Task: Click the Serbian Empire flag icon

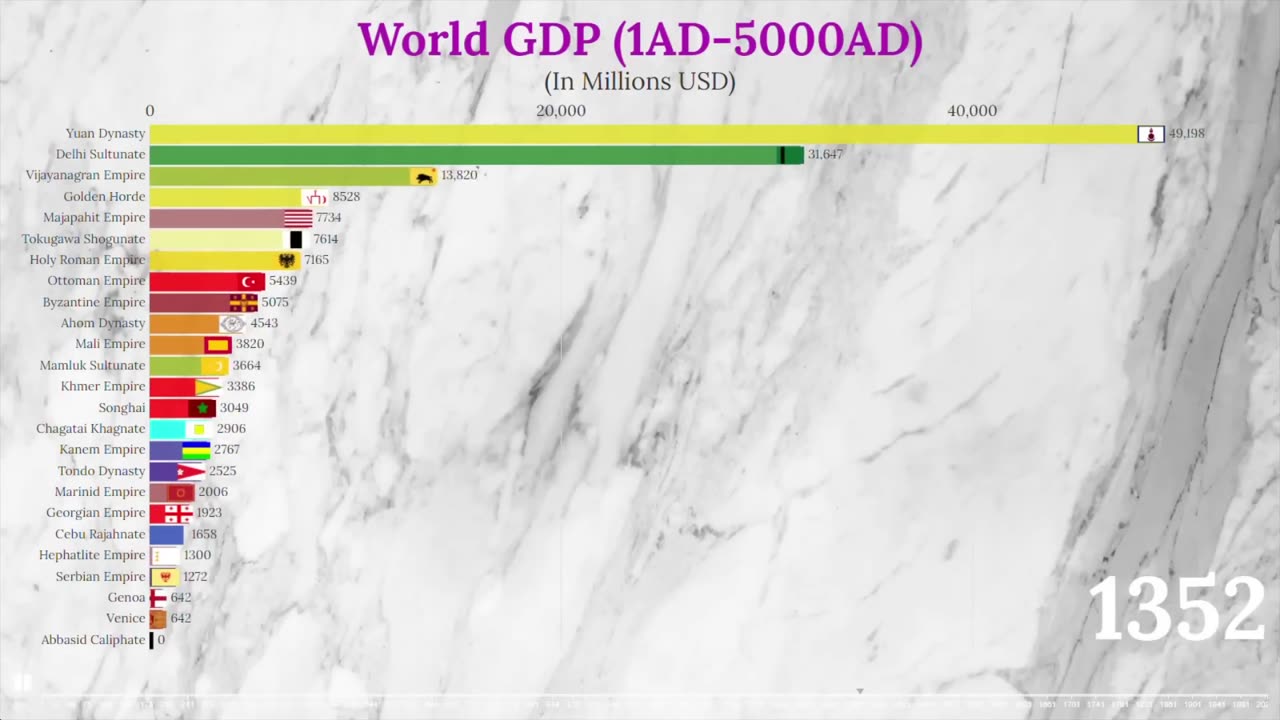Action: click(x=165, y=577)
